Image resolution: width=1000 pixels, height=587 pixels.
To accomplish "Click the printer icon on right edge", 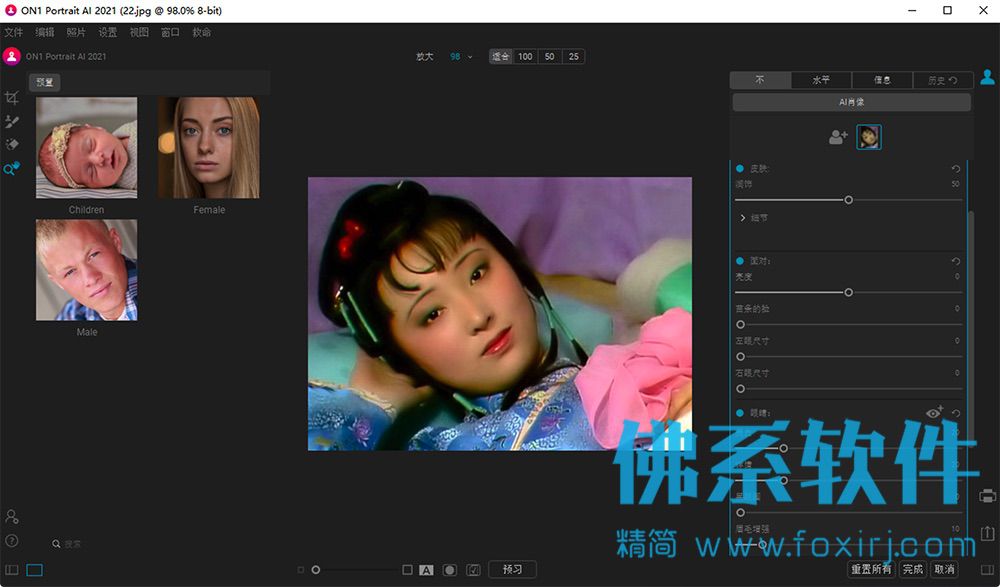I will (987, 496).
